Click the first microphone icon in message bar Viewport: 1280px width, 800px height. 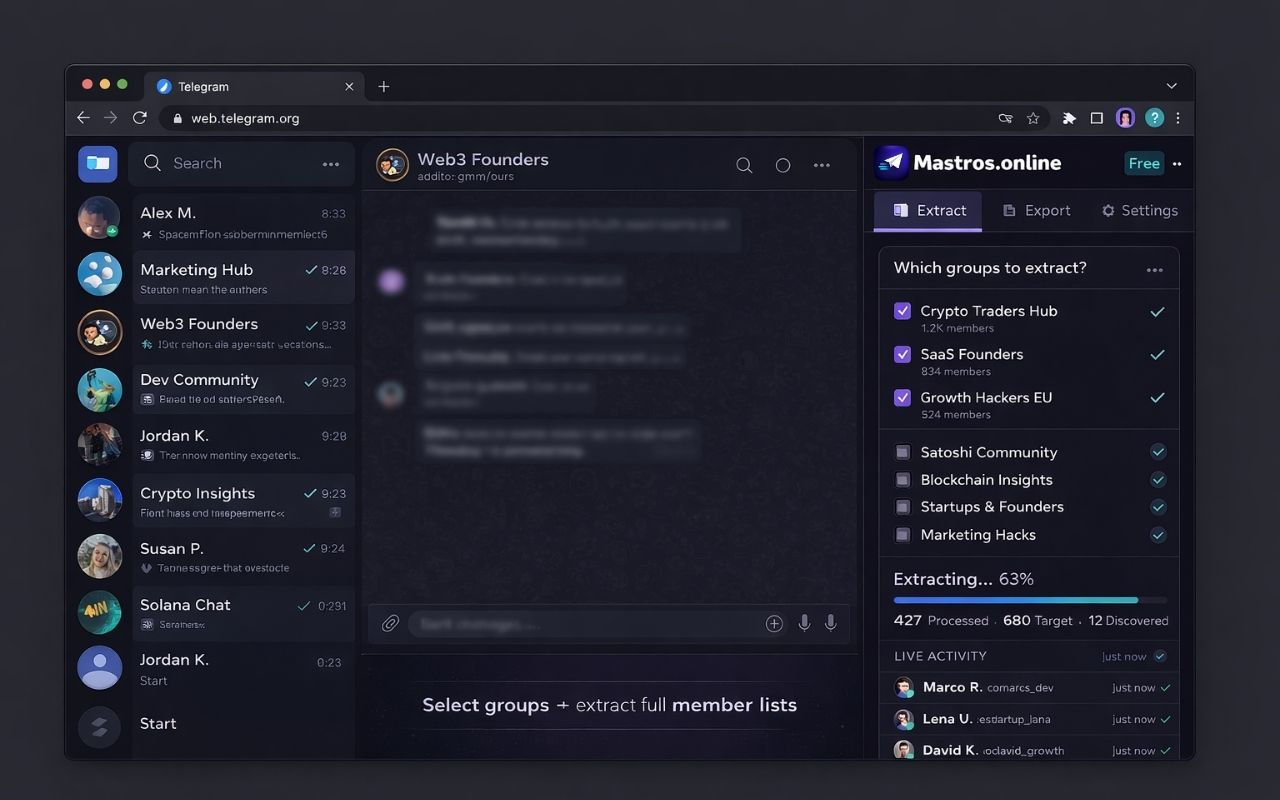[x=804, y=623]
